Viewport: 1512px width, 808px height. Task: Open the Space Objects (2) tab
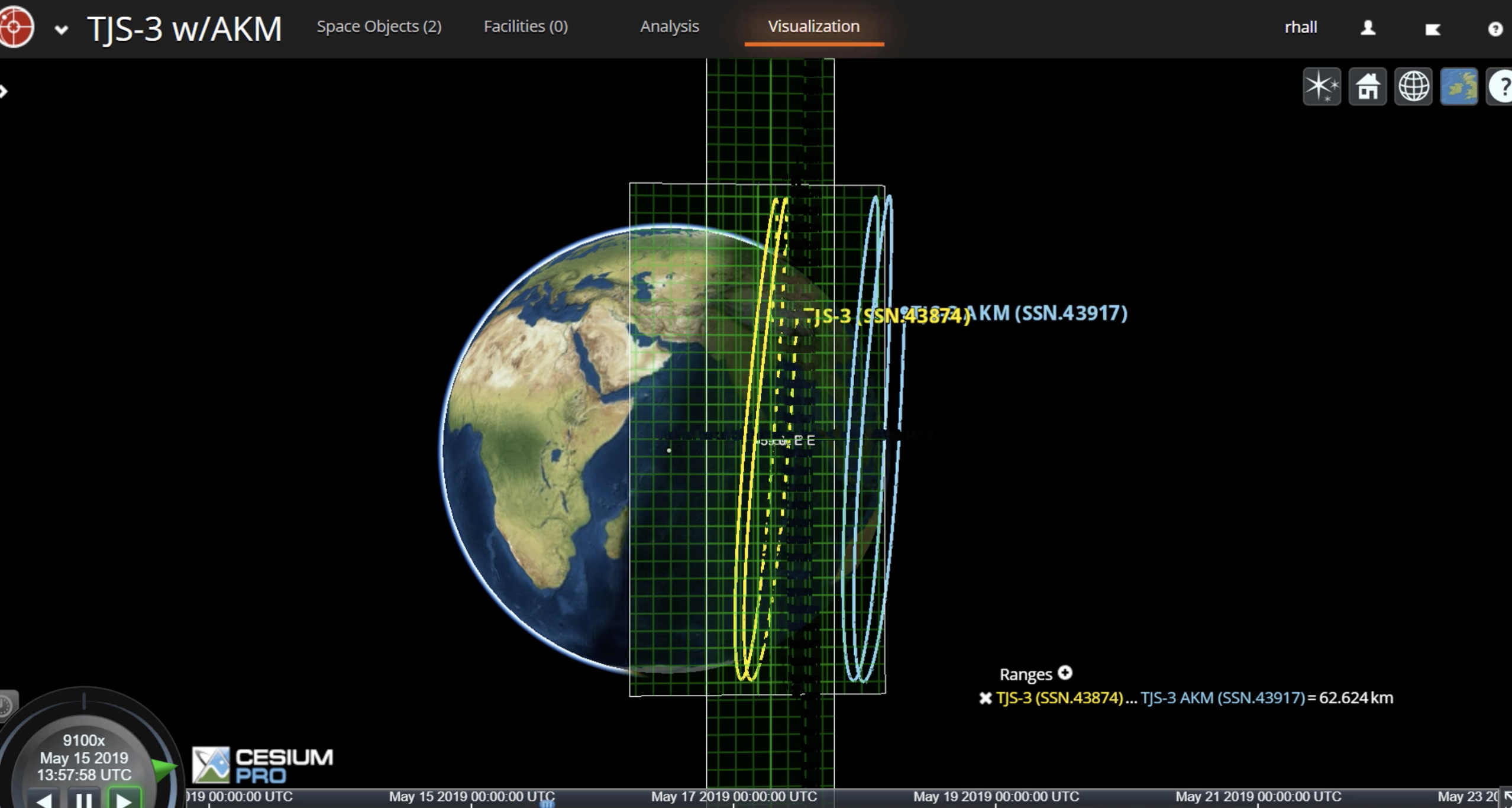(379, 27)
